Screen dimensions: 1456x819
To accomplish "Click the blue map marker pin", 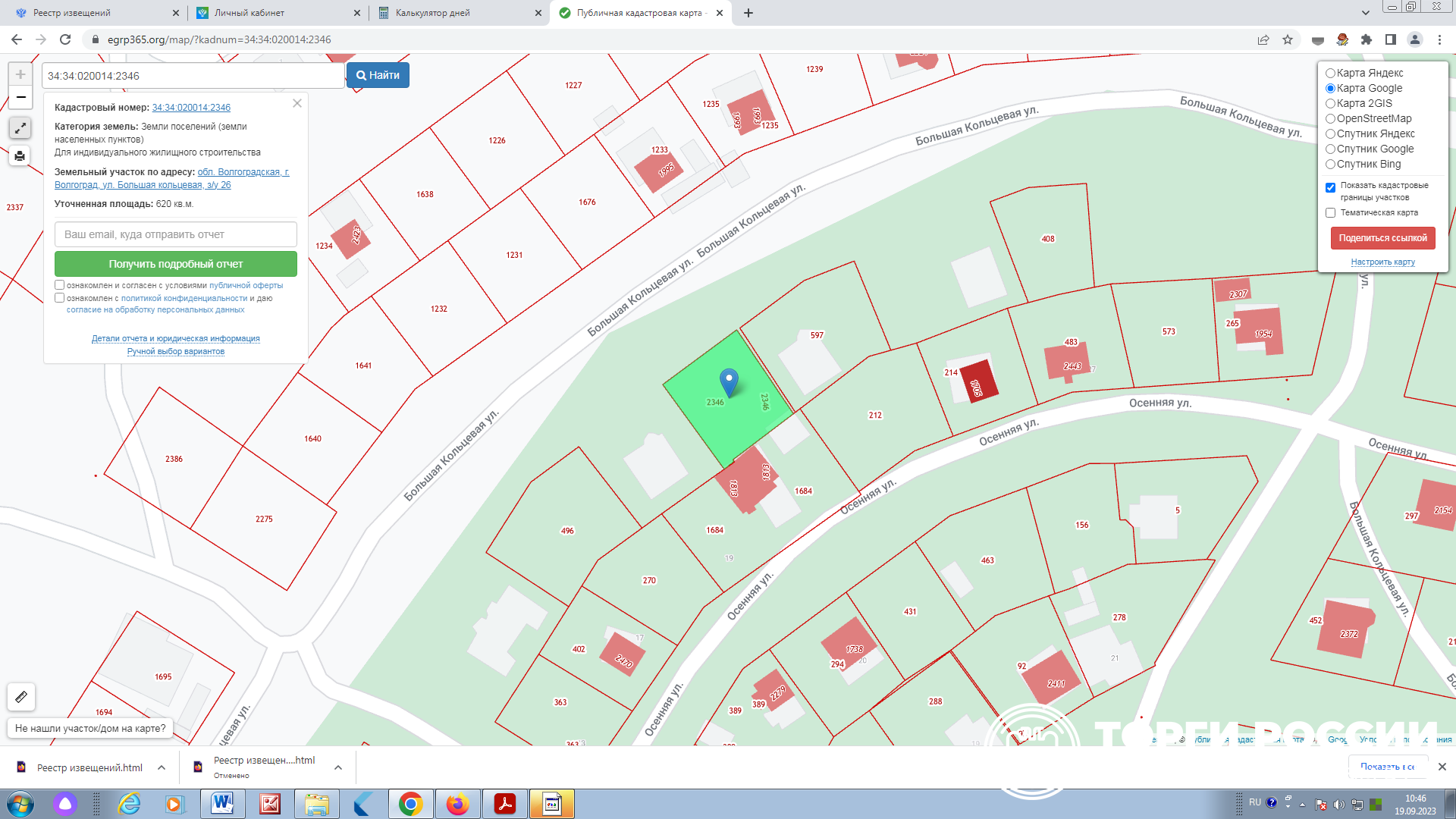I will coord(729,381).
